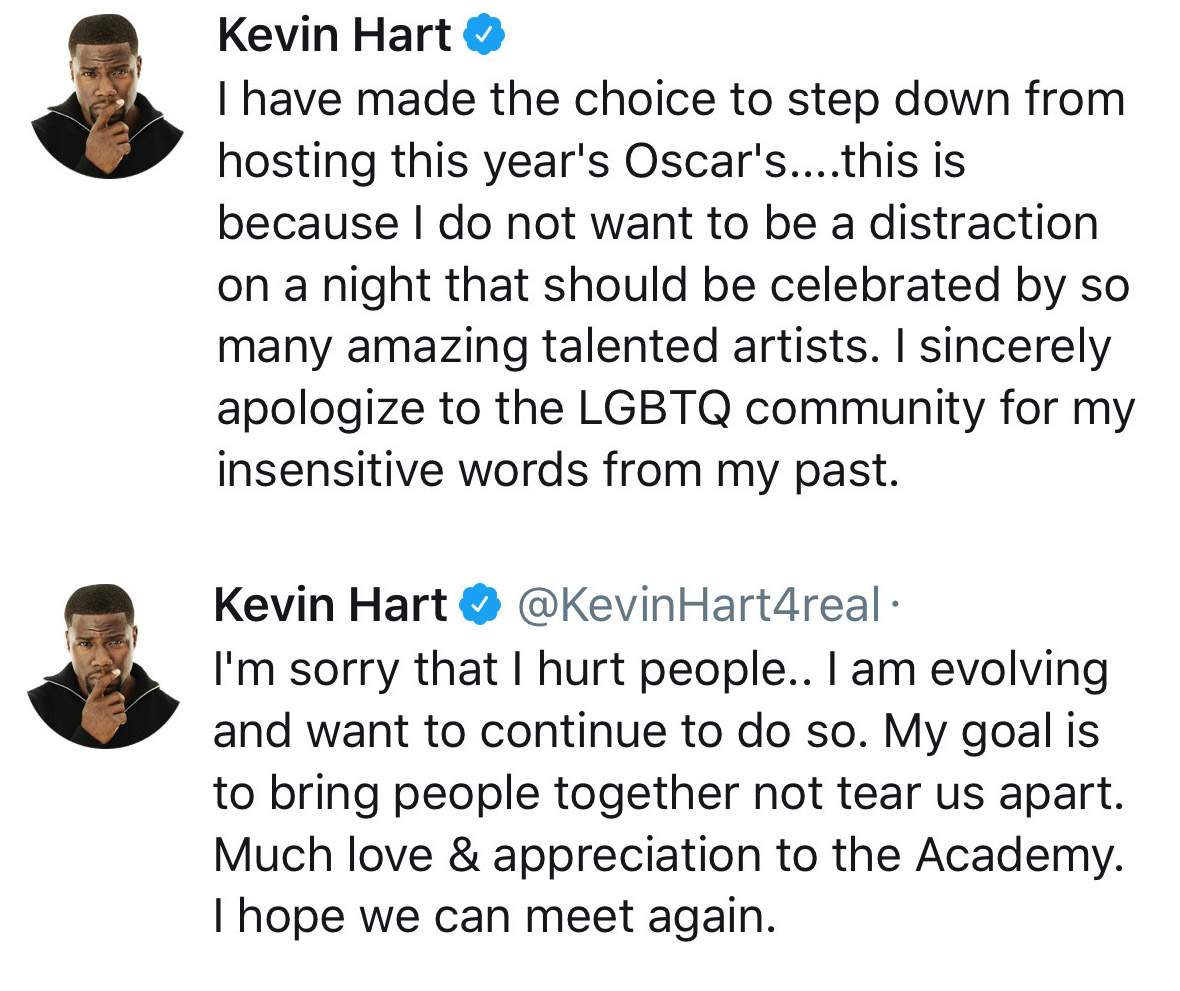
Task: Click the verified badge beside @KevinHart4real
Action: [x=480, y=604]
